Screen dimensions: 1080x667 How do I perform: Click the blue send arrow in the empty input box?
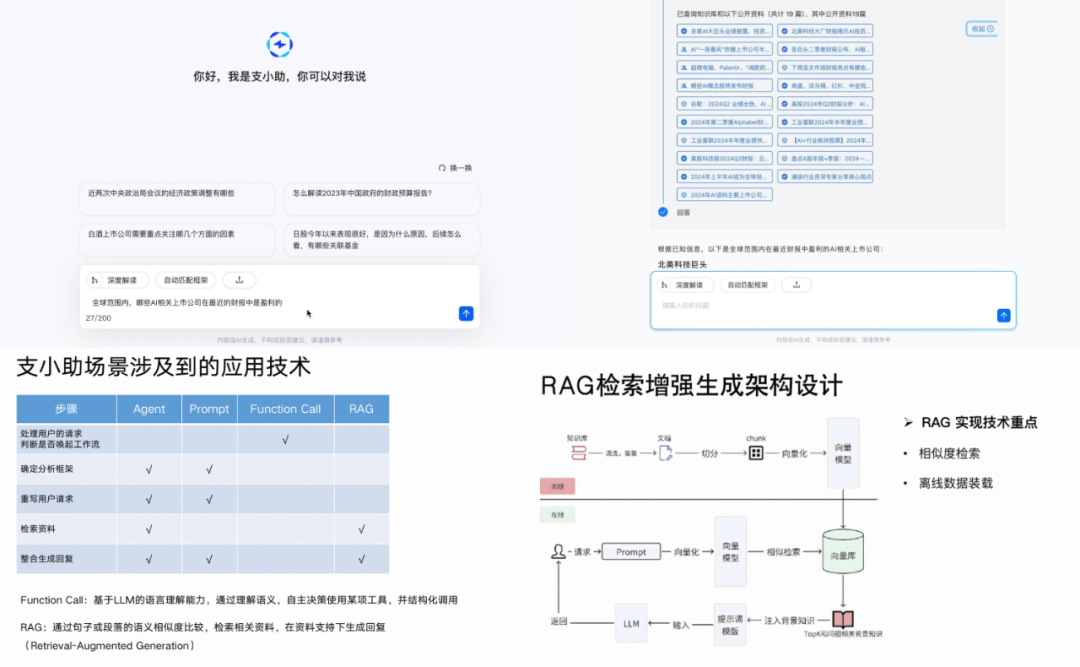coord(1004,316)
